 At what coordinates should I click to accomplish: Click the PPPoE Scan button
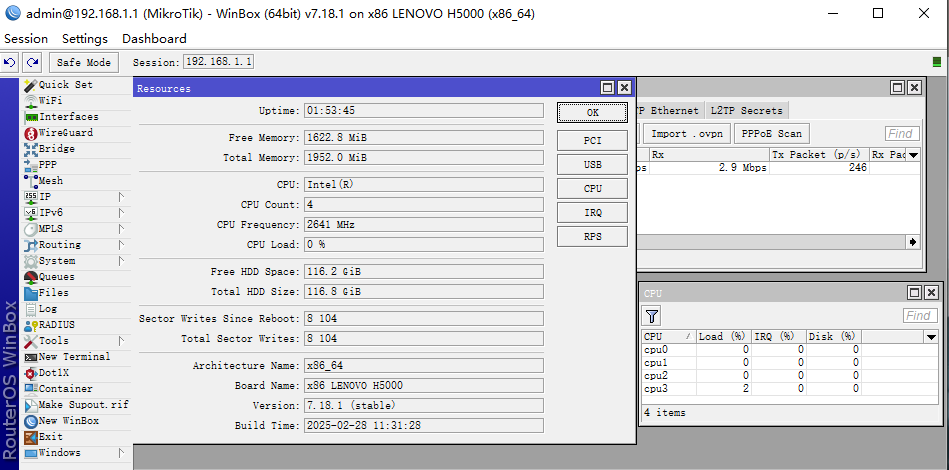(x=771, y=134)
